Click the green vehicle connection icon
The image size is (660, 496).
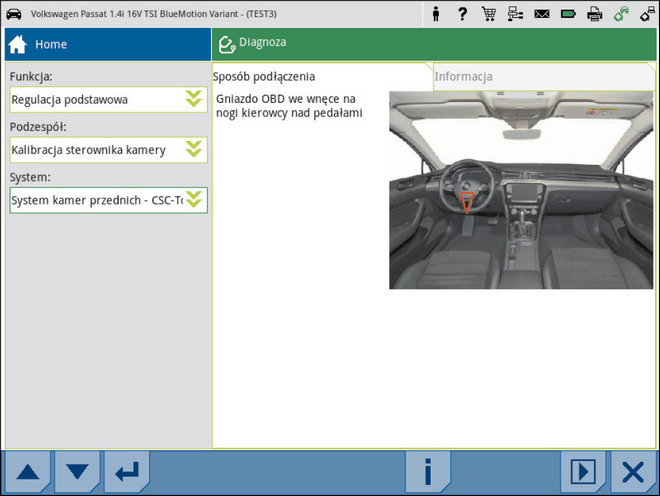tap(620, 14)
